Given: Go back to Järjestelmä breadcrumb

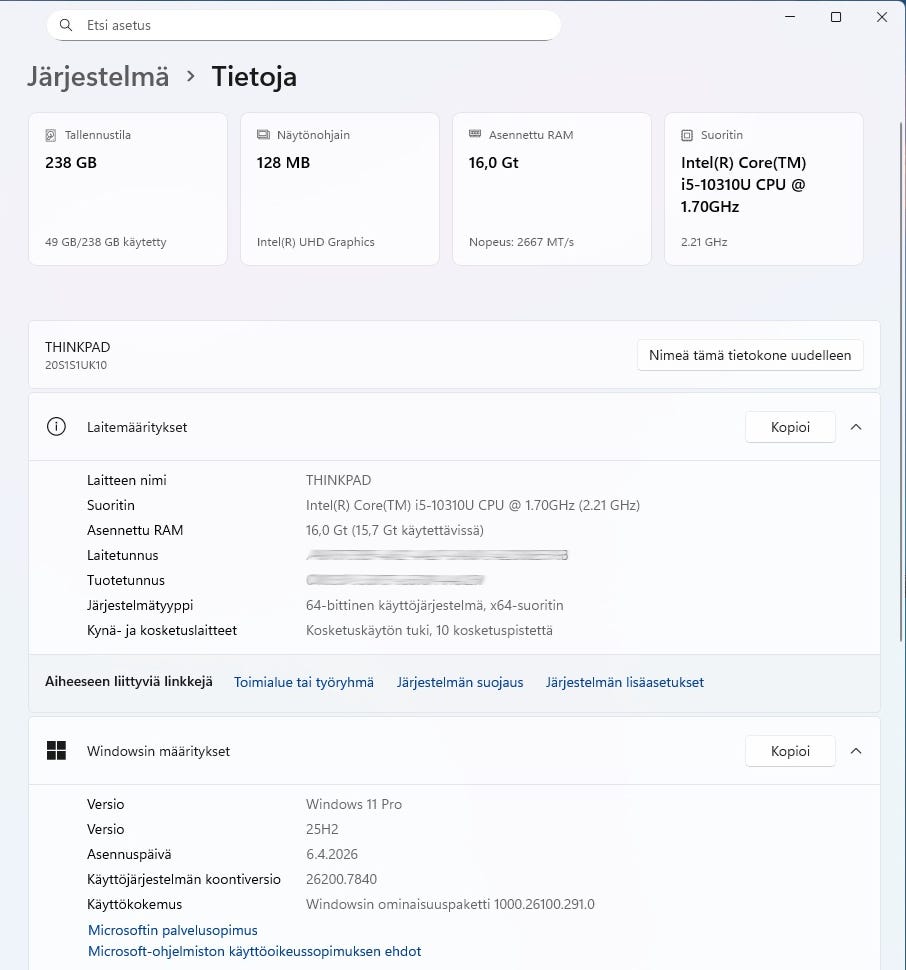Looking at the screenshot, I should click(98, 77).
